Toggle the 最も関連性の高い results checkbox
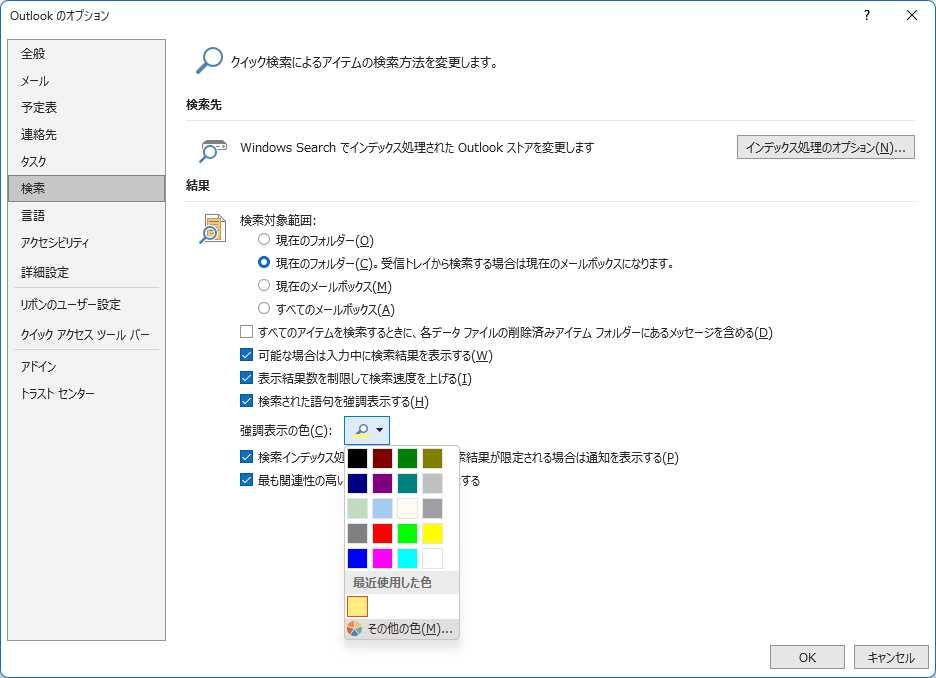 pyautogui.click(x=247, y=480)
